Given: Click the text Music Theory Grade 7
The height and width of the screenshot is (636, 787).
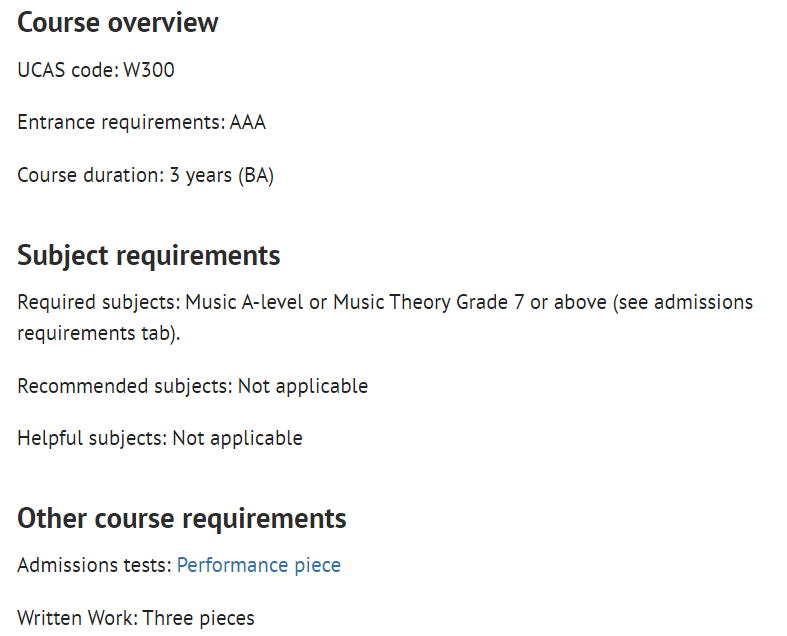Looking at the screenshot, I should point(429,303).
